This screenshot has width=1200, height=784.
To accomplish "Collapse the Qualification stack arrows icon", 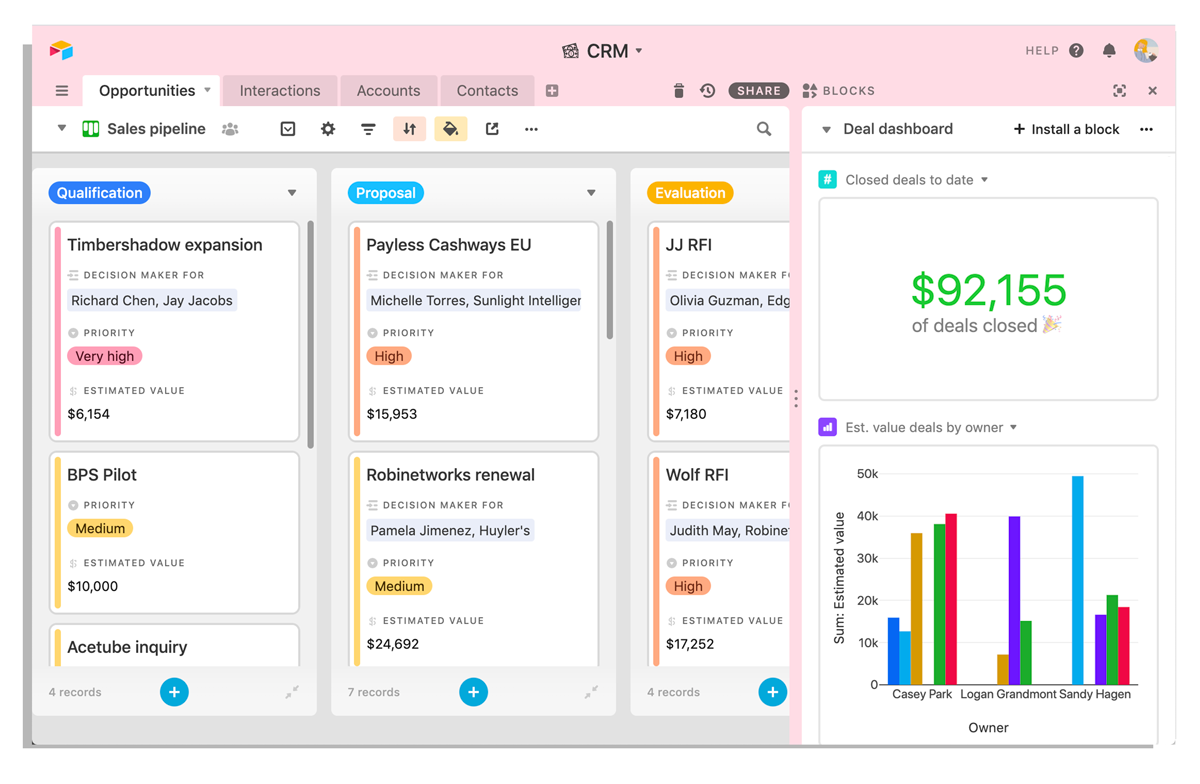I will click(x=291, y=692).
